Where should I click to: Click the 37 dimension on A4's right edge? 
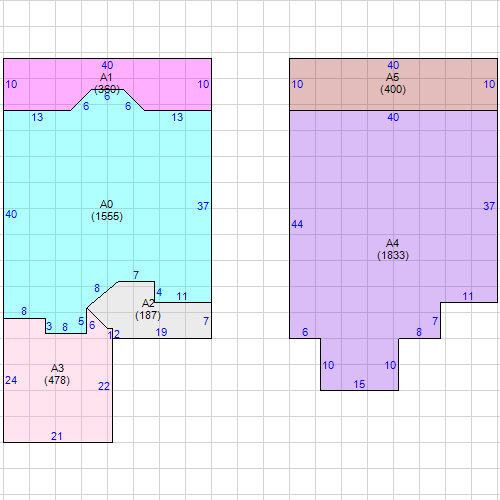point(489,206)
